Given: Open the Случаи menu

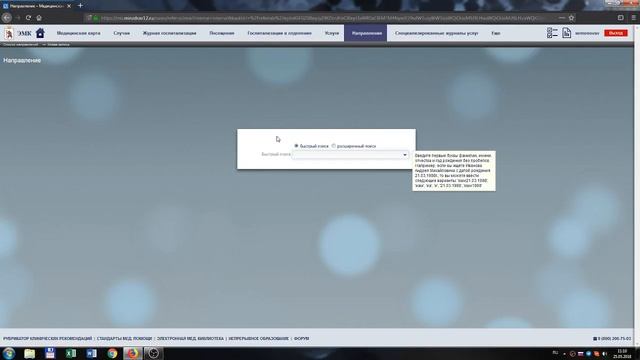Looking at the screenshot, I should [122, 33].
